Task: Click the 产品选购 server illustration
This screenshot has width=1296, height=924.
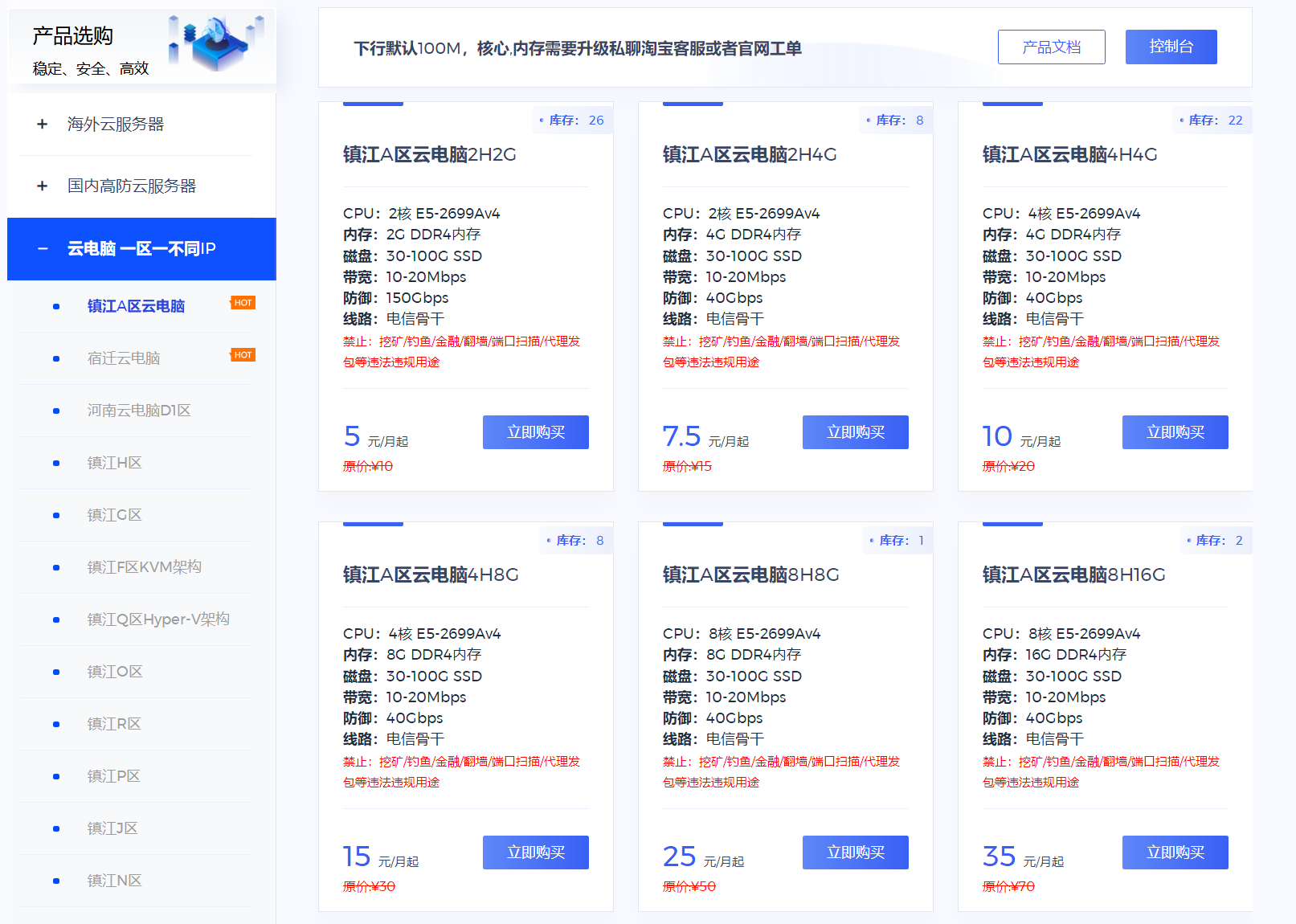Action: pyautogui.click(x=215, y=43)
